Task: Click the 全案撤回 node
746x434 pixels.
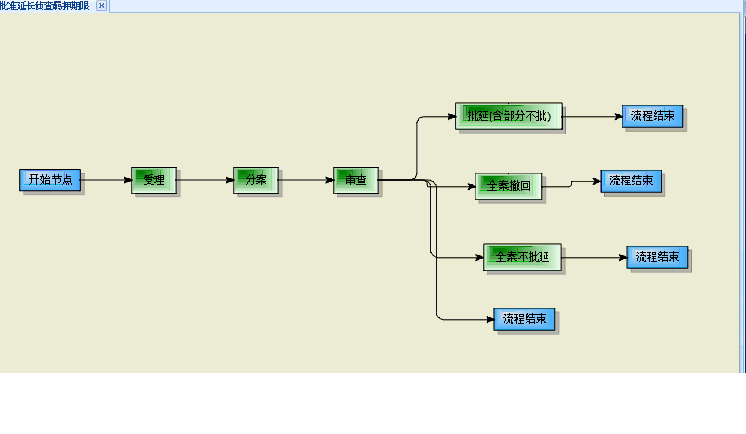Action: pos(508,186)
